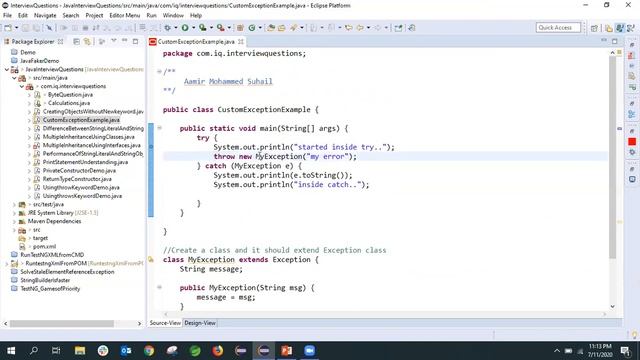640x360 pixels.
Task: Collapse the com.iq.interviewquestions package node
Action: click(22, 87)
